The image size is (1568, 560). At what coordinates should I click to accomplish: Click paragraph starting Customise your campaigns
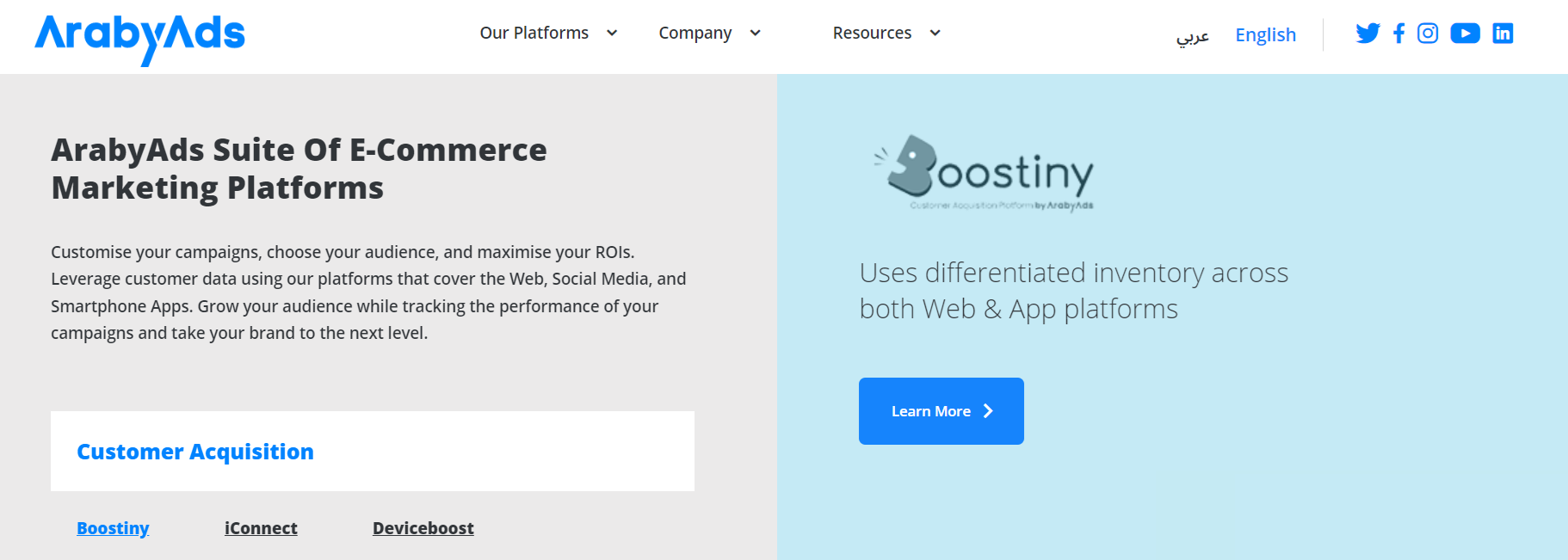pyautogui.click(x=368, y=292)
